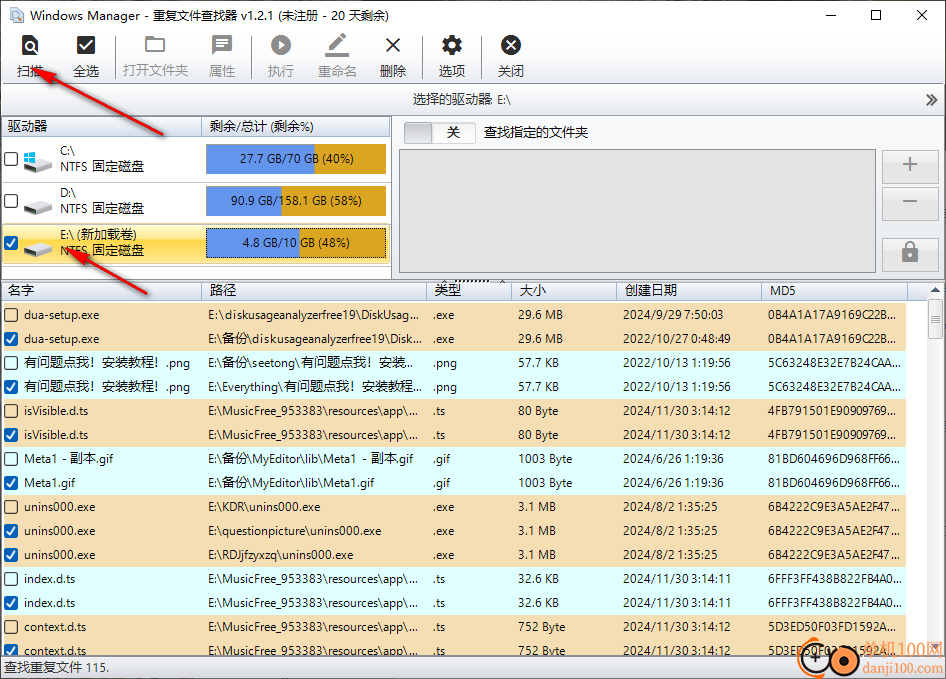946x679 pixels.
Task: Open 选项 settings gear
Action: coord(451,45)
